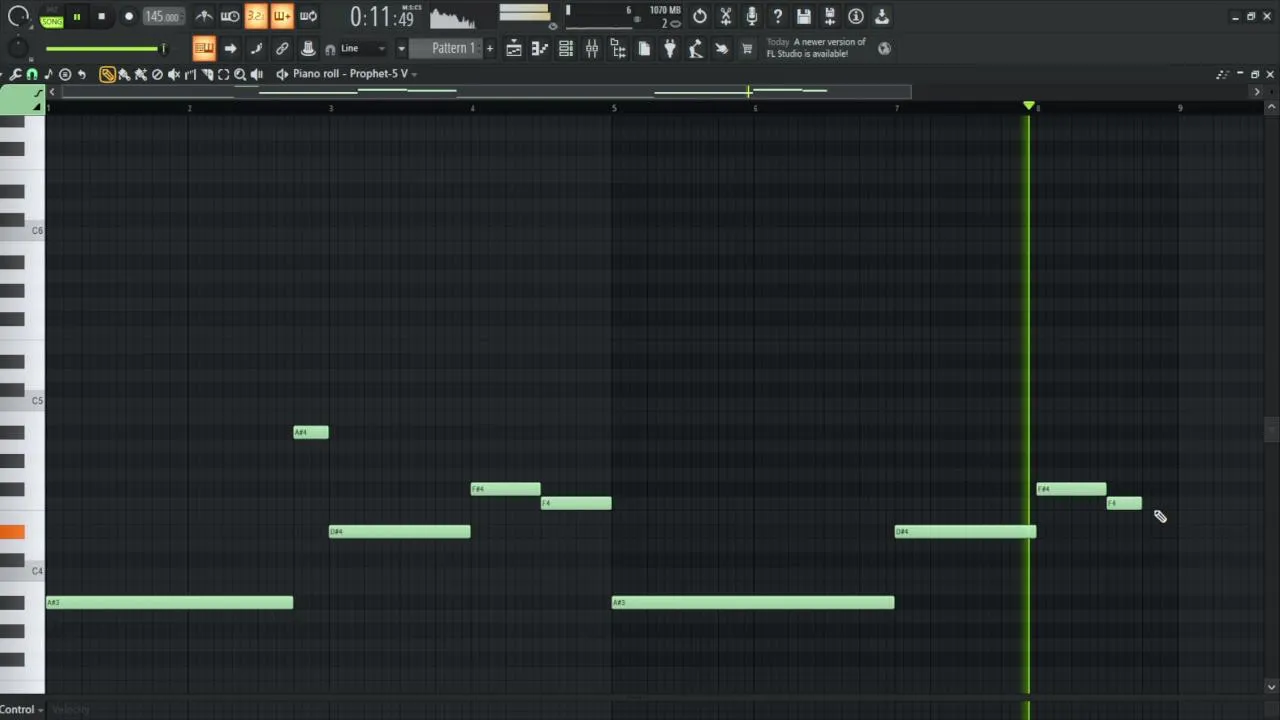Select the A#4 note
Image resolution: width=1280 pixels, height=720 pixels.
pyautogui.click(x=311, y=432)
